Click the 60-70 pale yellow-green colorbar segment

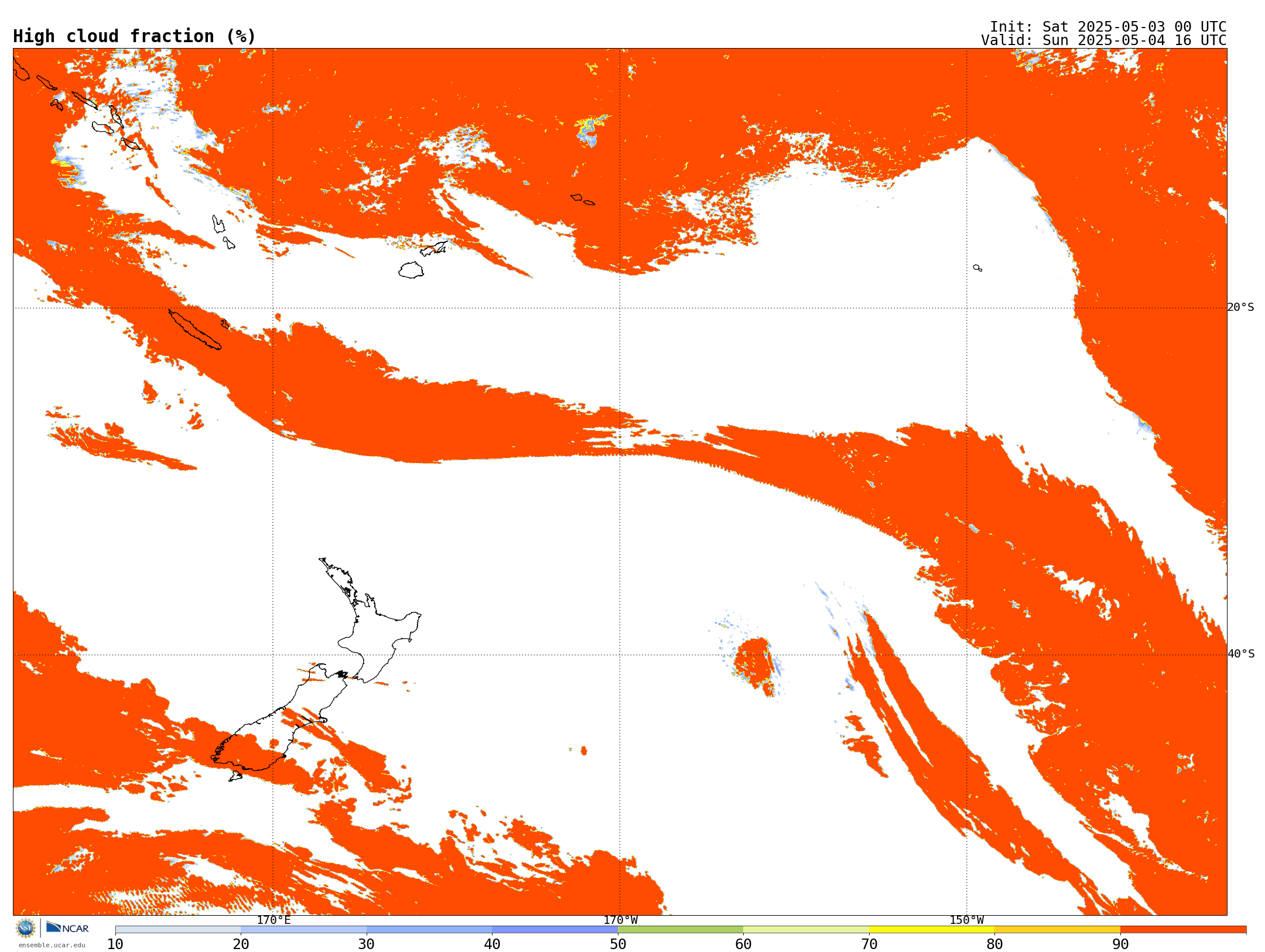806,930
